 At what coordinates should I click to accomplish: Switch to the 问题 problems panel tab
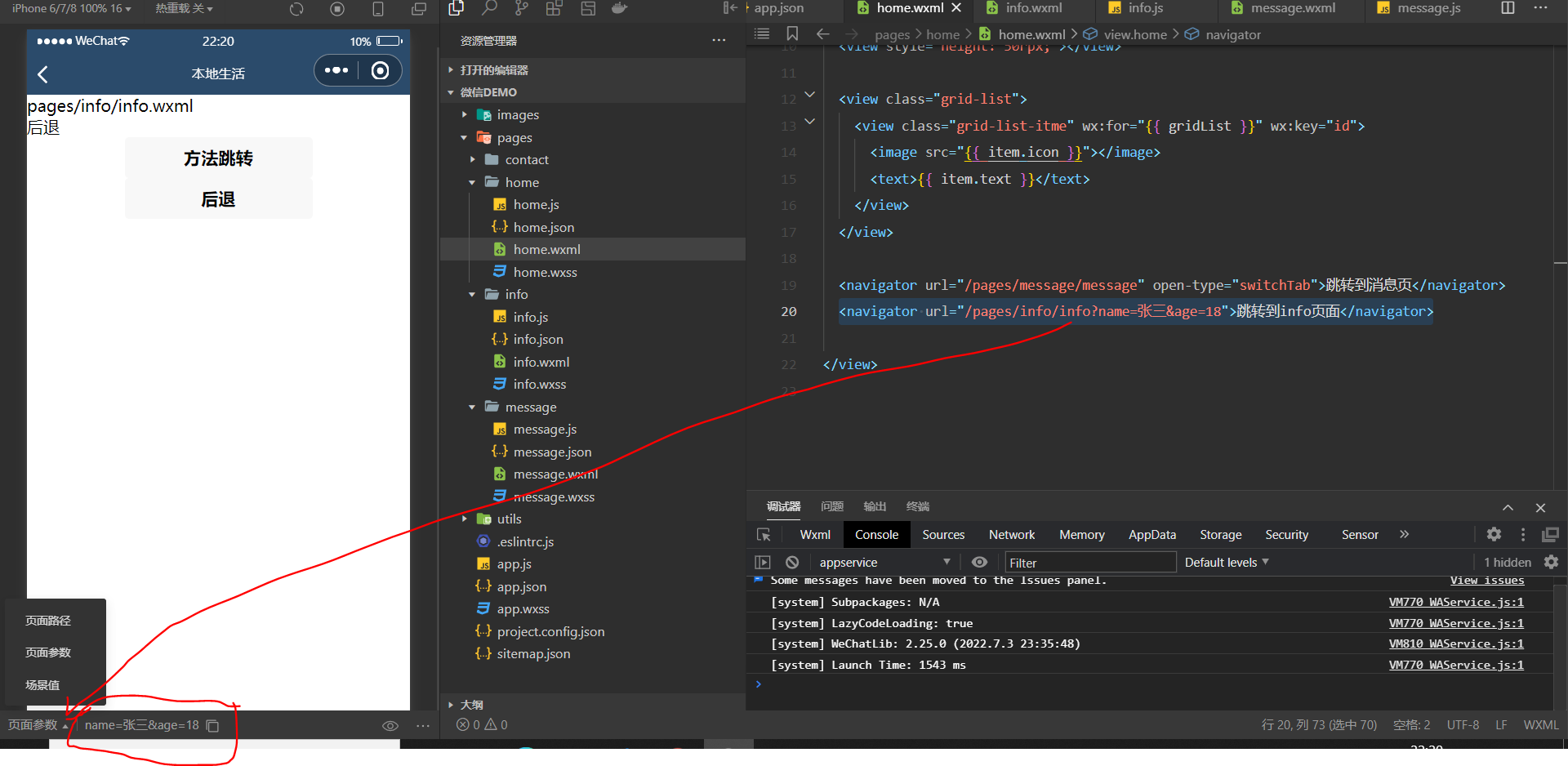(832, 507)
